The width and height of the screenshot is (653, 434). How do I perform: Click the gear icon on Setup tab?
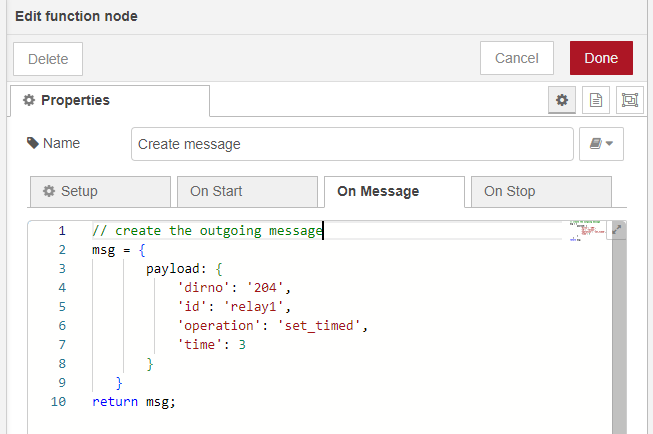[x=48, y=191]
